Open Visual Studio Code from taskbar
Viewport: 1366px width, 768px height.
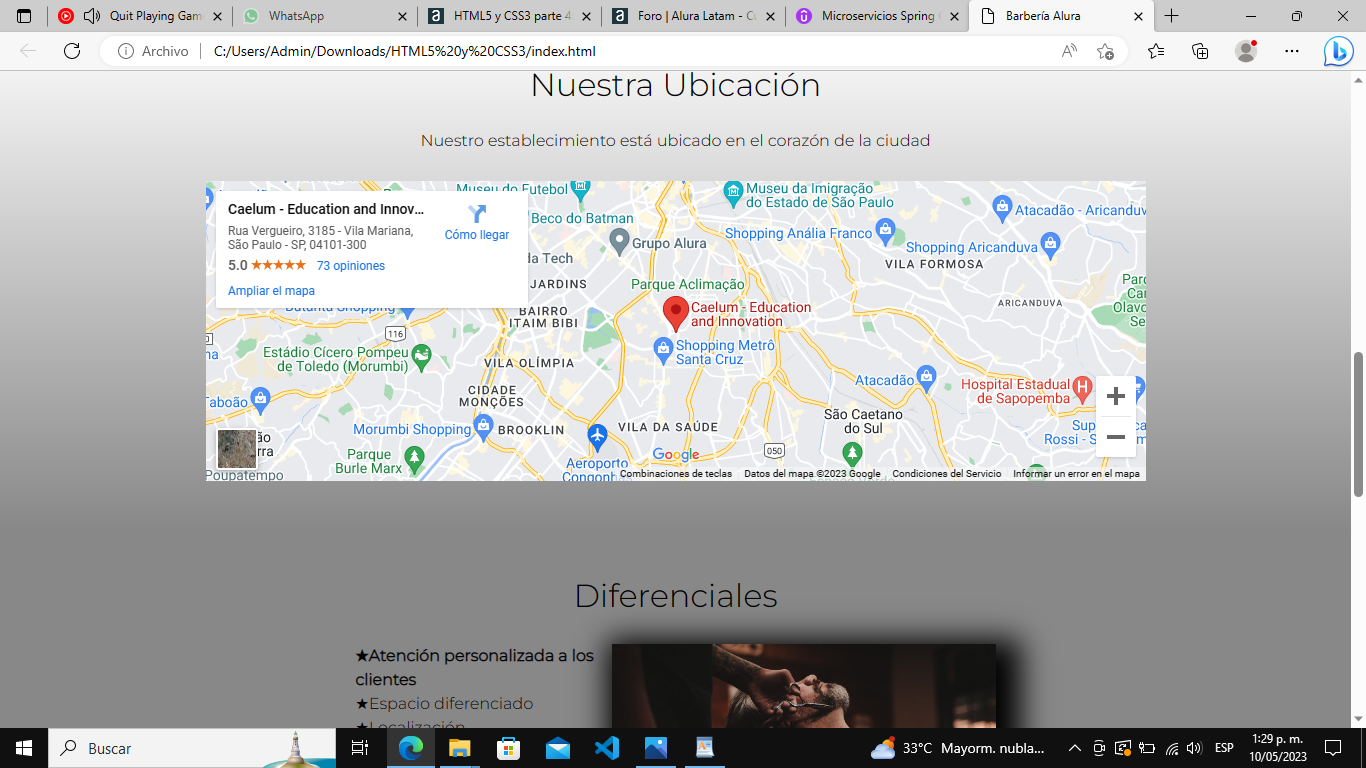[607, 748]
